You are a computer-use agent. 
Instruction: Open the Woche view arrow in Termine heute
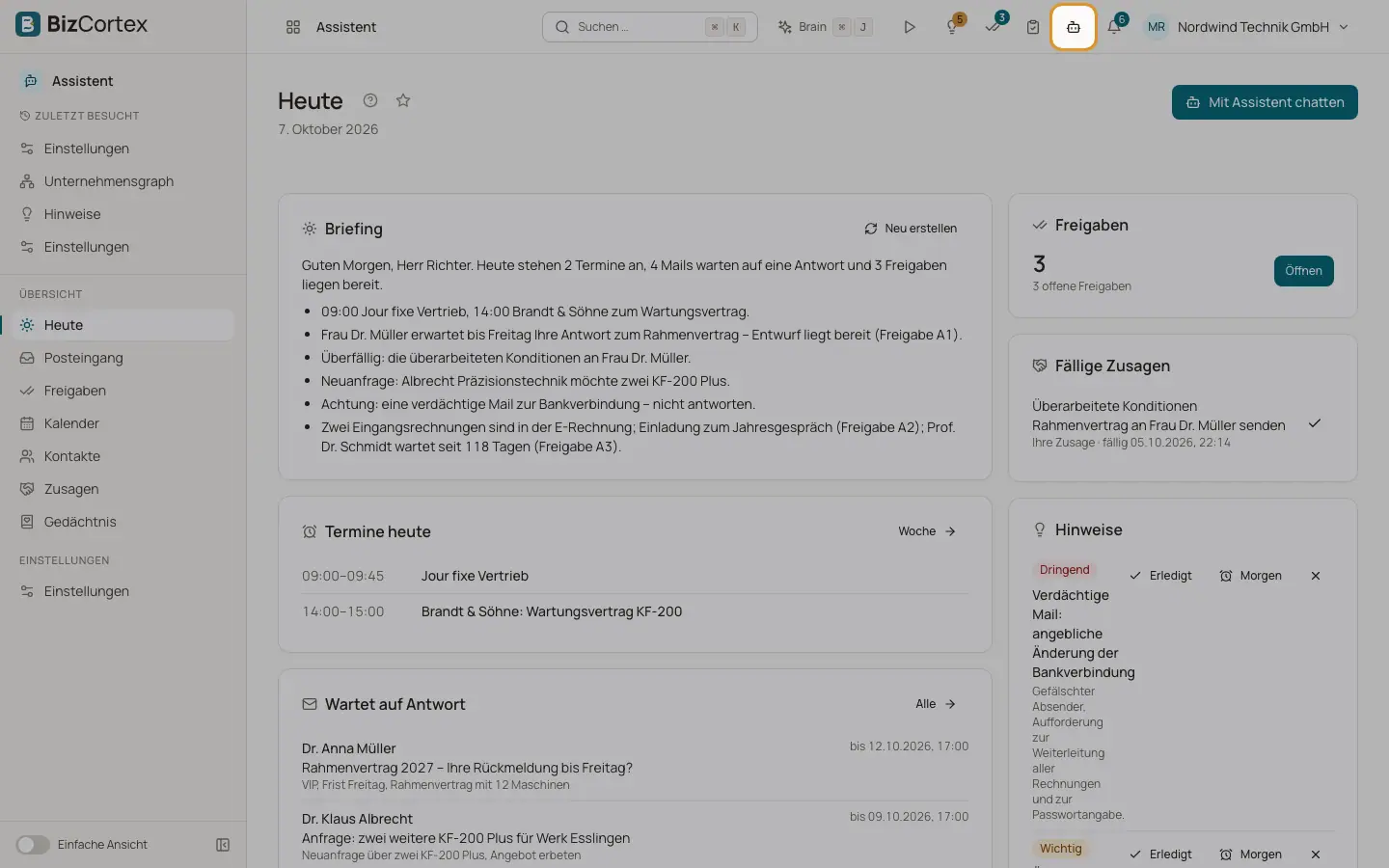[927, 531]
